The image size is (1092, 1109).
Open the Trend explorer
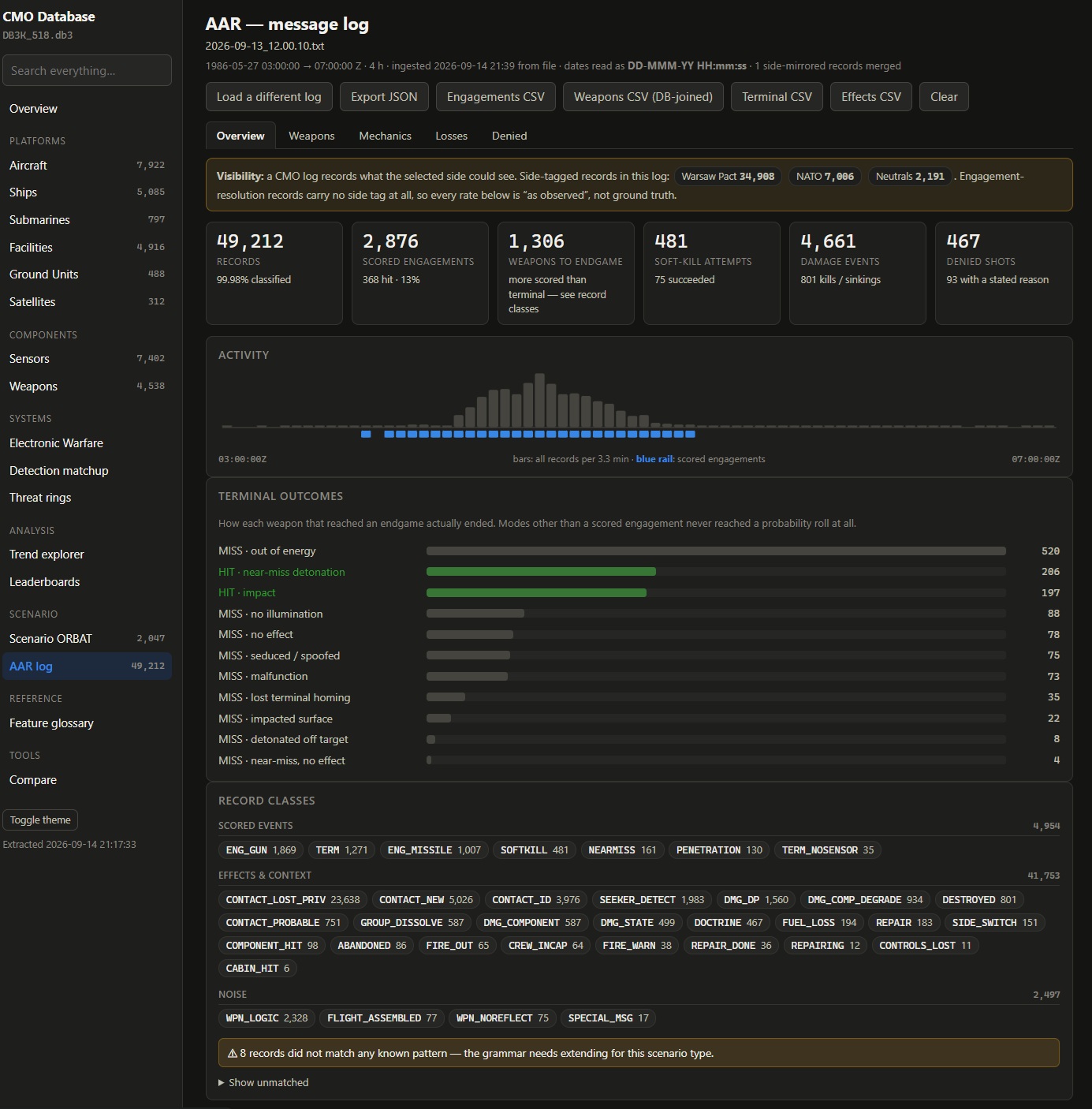(x=87, y=554)
